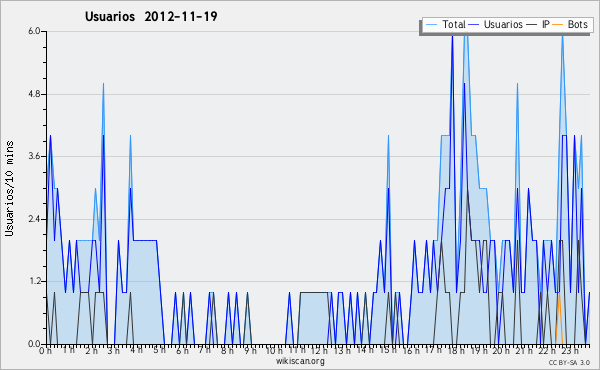Click the '10 h' x-axis label
The height and width of the screenshot is (370, 600).
click(x=274, y=351)
